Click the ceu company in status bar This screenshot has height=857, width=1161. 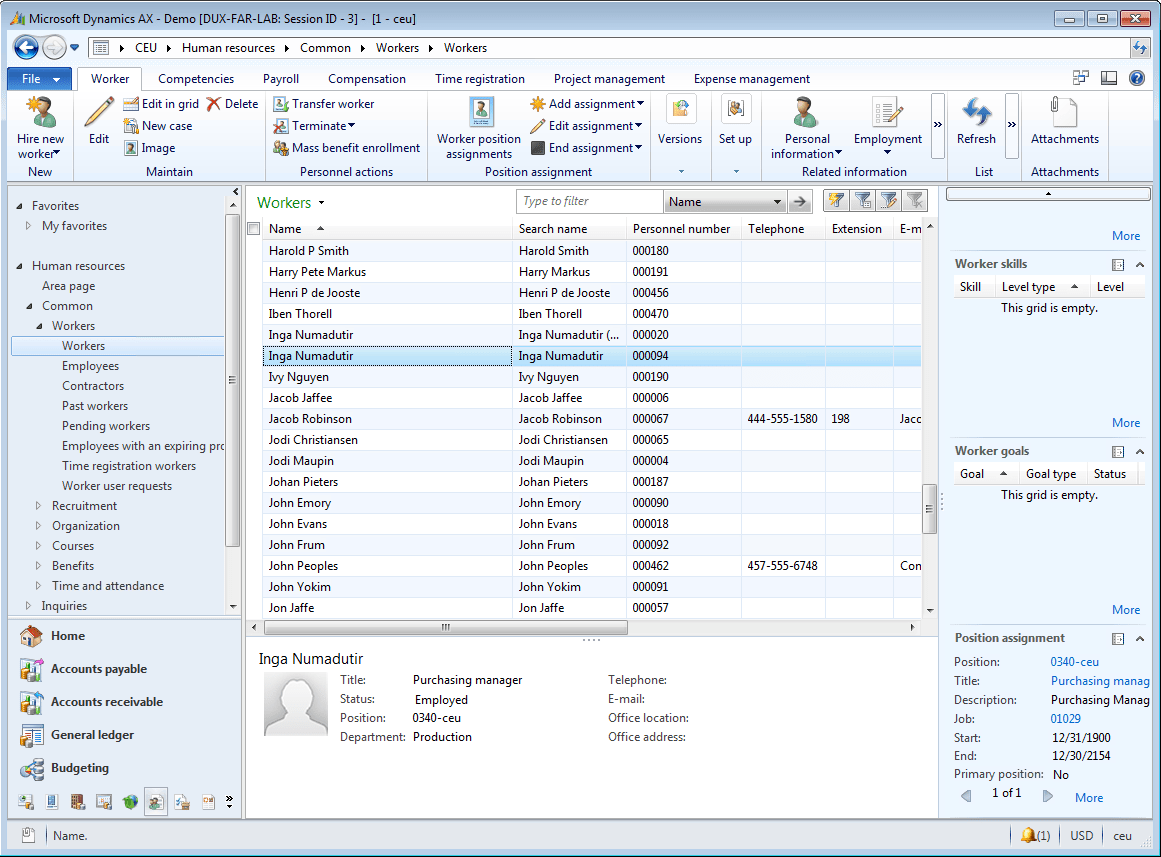[1122, 836]
